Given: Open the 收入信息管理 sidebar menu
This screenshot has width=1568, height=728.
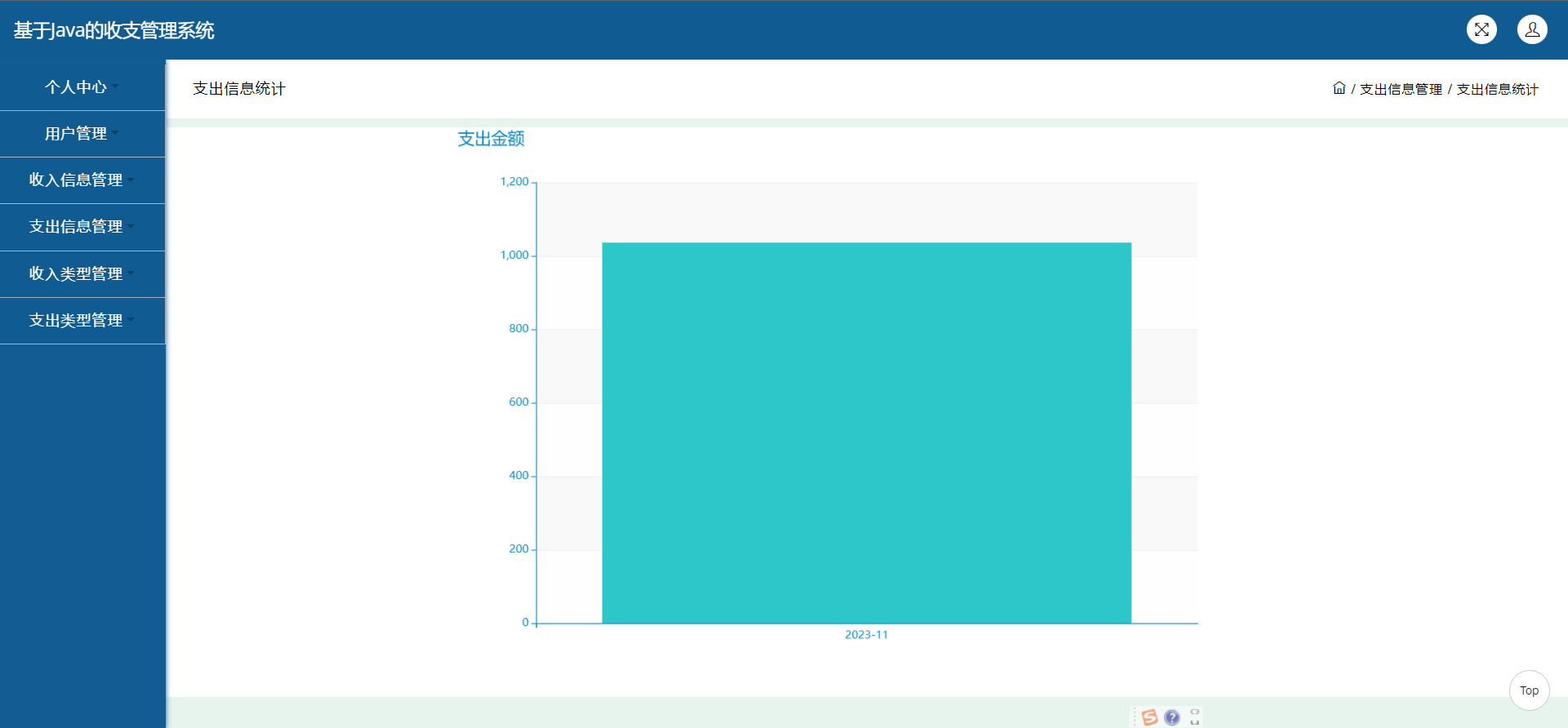Looking at the screenshot, I should (x=82, y=180).
